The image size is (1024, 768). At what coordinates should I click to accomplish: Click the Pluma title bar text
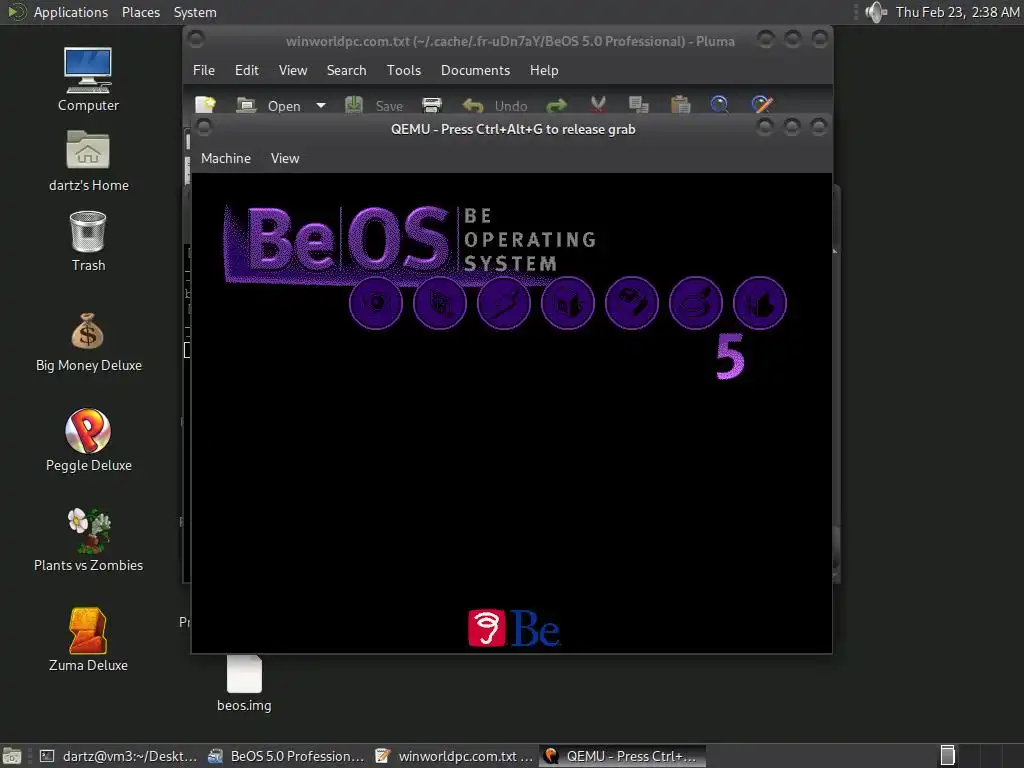pos(510,41)
